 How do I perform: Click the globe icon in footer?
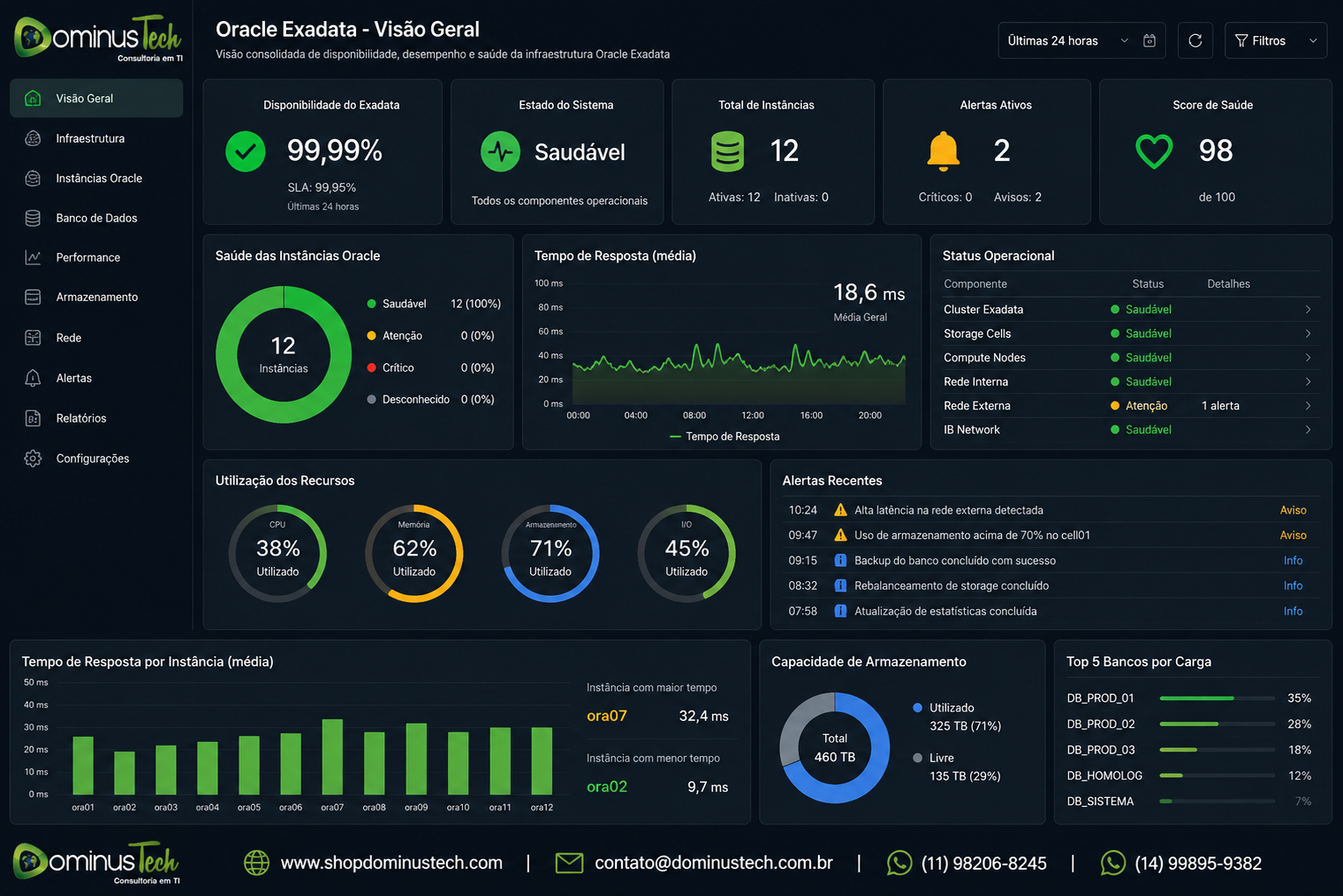pos(256,863)
